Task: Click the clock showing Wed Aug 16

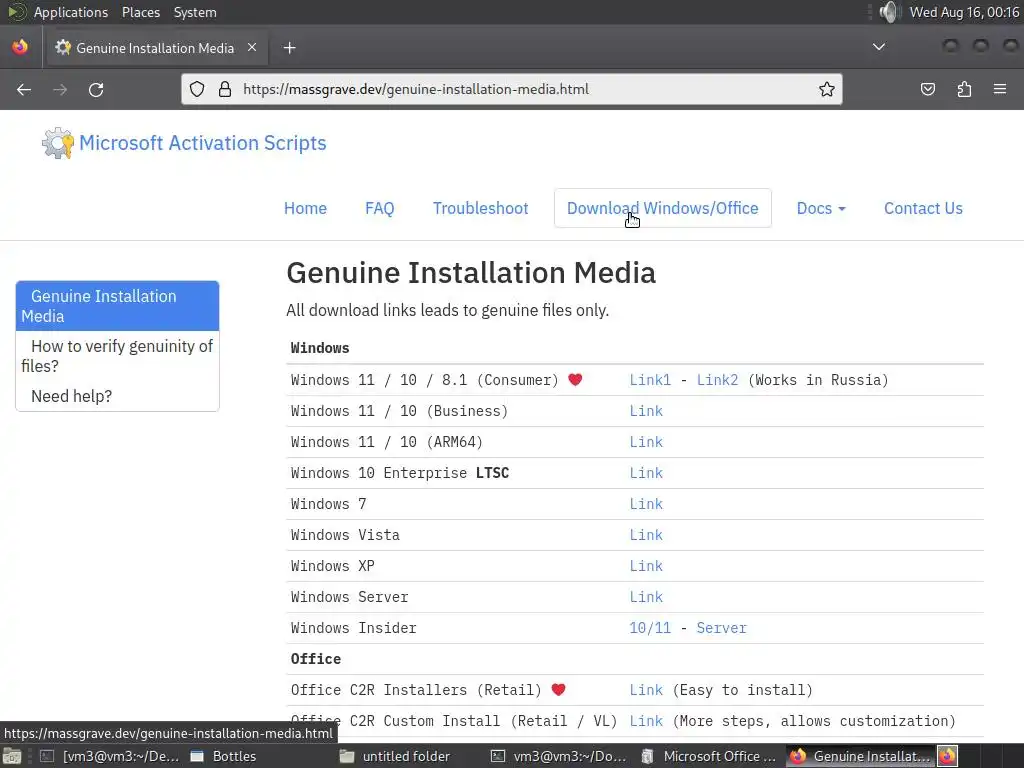Action: click(x=965, y=12)
